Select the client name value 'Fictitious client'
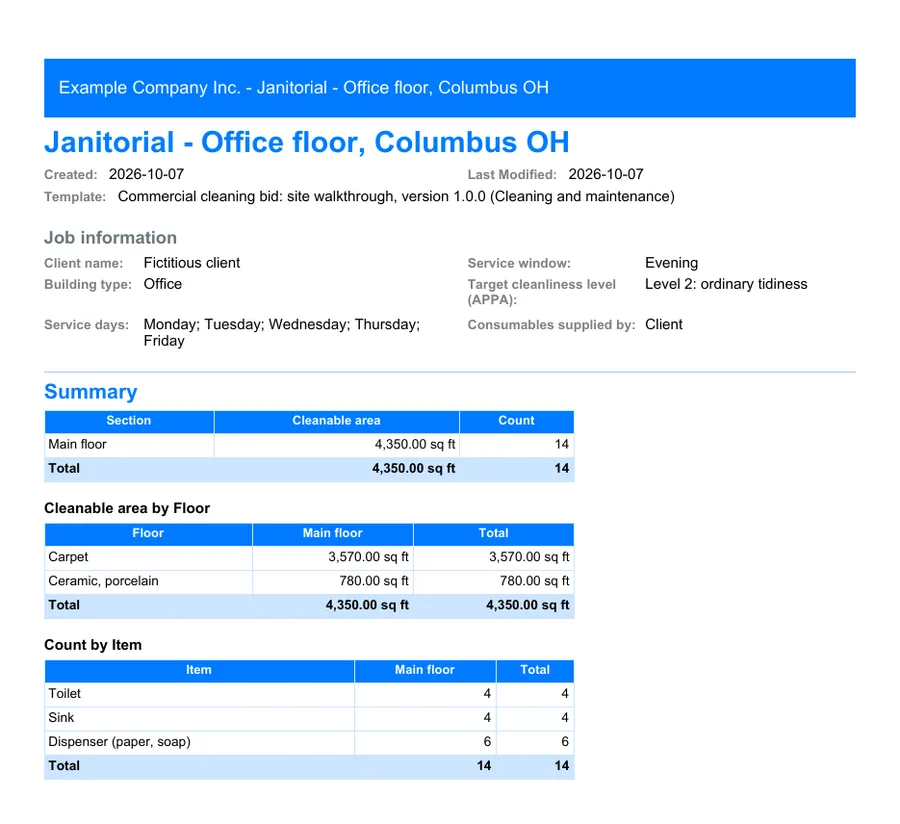Viewport: 900px width, 824px height. pos(192,263)
